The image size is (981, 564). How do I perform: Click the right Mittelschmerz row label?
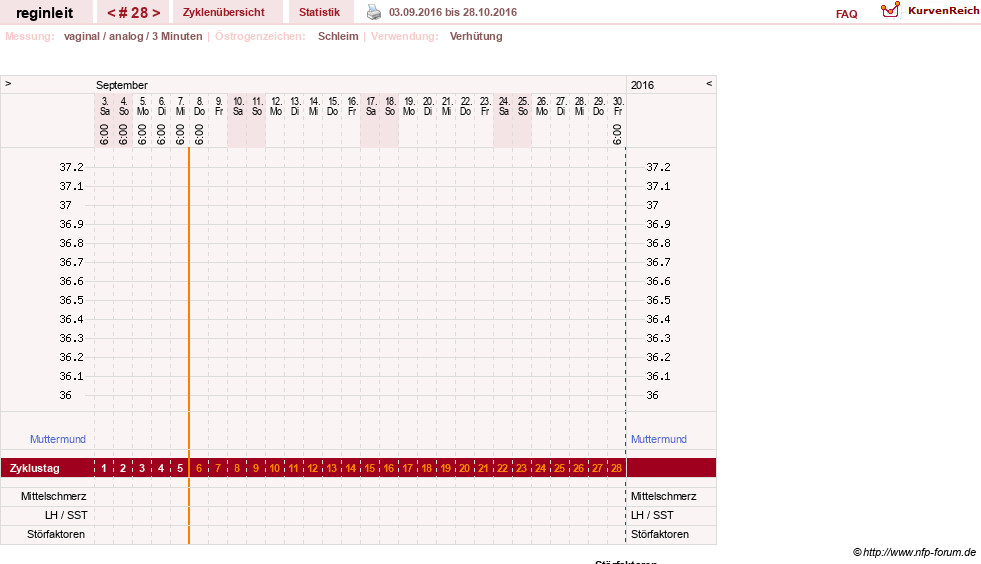coord(663,496)
